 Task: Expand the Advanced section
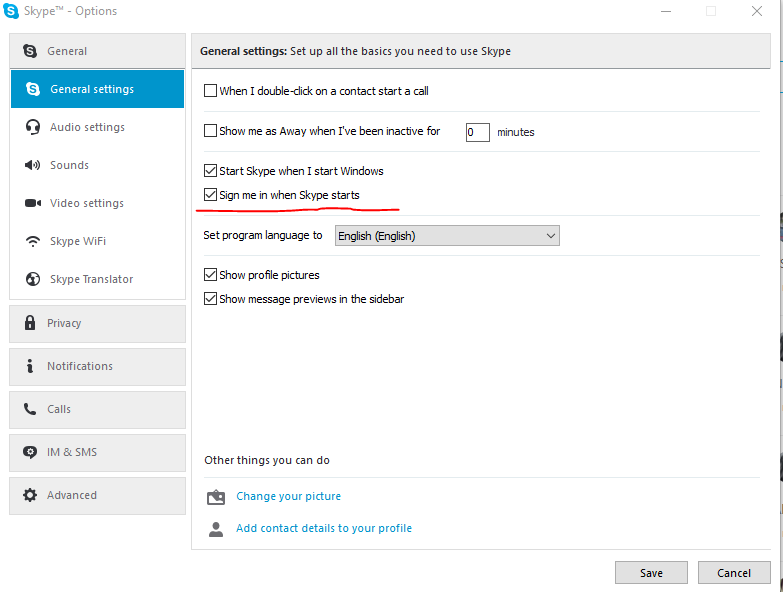(x=97, y=496)
